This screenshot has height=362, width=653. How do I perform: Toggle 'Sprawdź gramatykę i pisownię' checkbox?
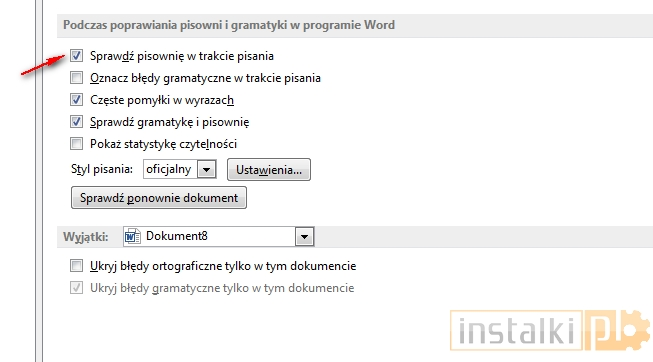coord(76,122)
